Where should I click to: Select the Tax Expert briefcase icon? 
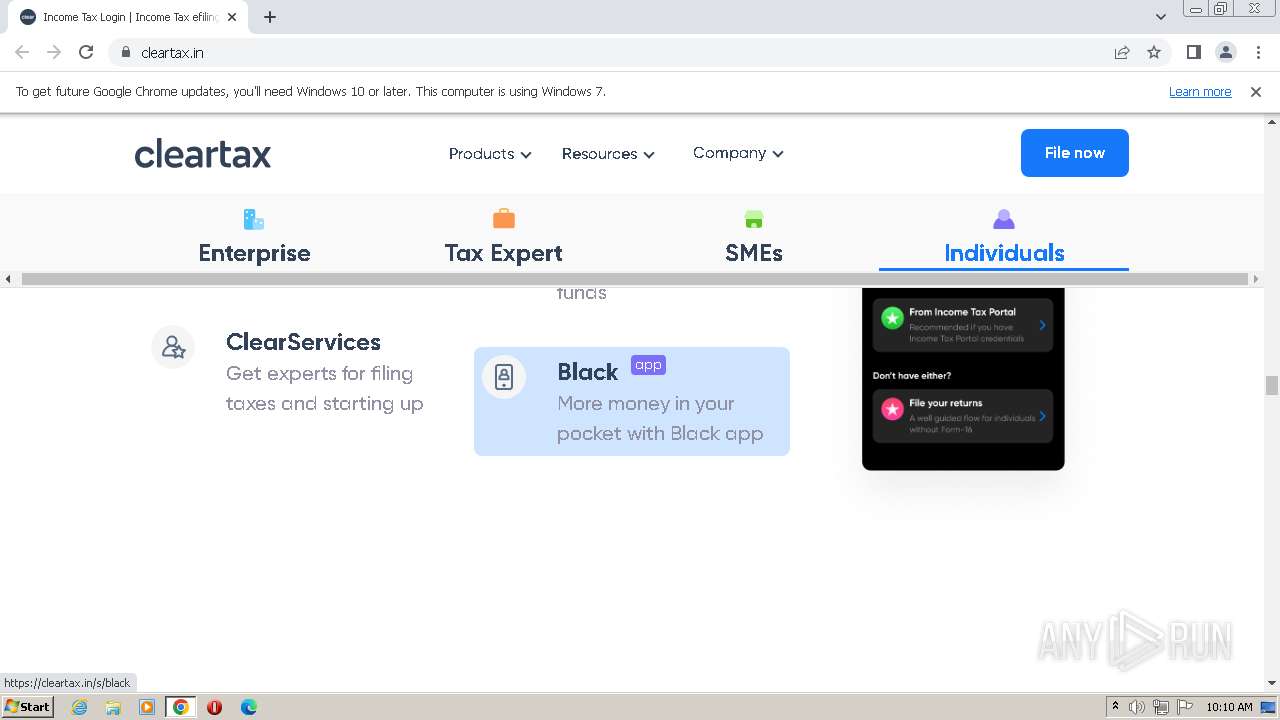tap(504, 218)
